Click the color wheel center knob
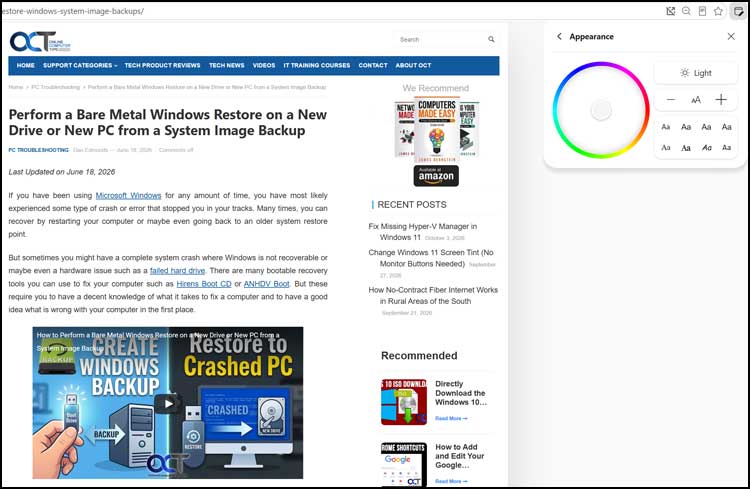 point(601,110)
